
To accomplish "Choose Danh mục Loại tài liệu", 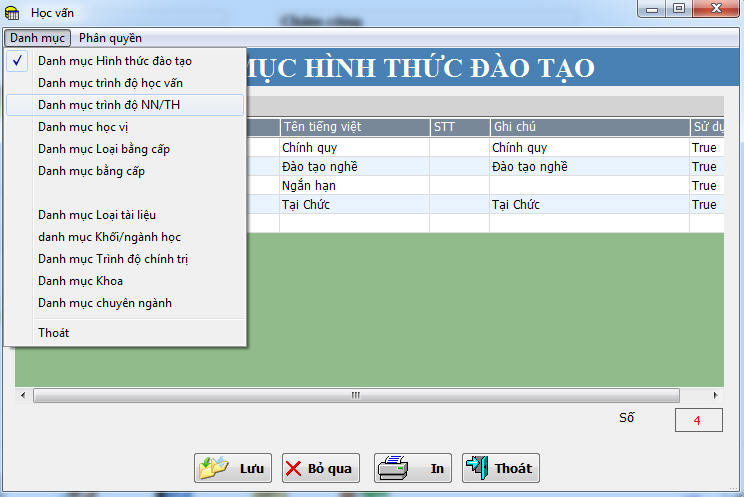I will [x=97, y=215].
